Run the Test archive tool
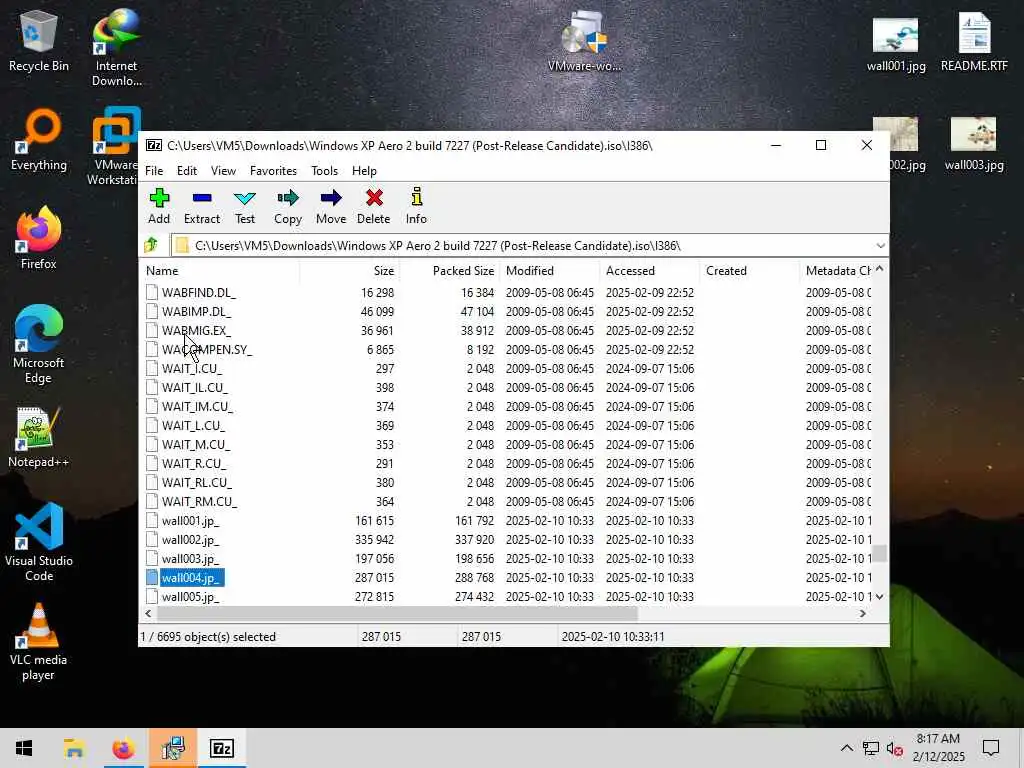Screen dimensions: 1024x768 pyautogui.click(x=245, y=206)
